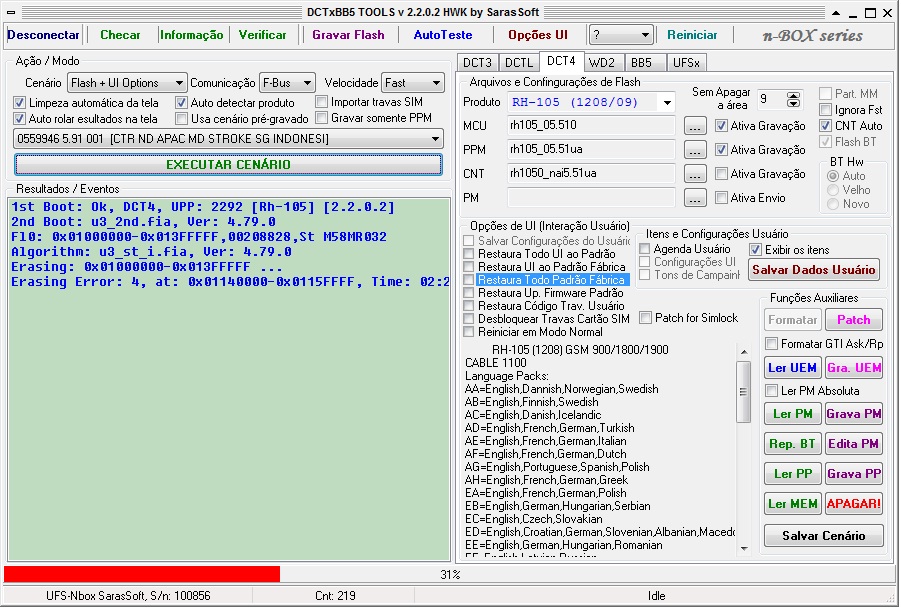This screenshot has width=901, height=608.
Task: Open the UFSx tab
Action: 686,63
